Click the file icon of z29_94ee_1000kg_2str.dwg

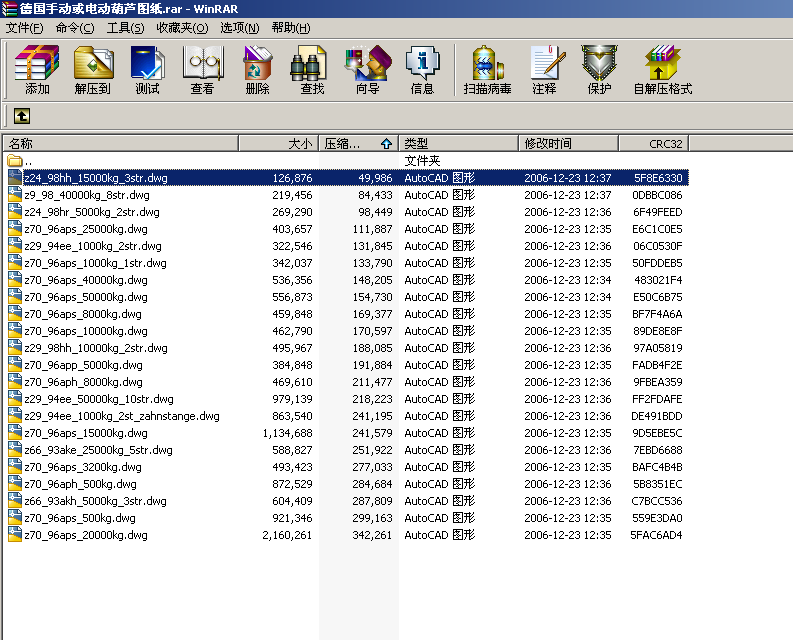coord(15,246)
